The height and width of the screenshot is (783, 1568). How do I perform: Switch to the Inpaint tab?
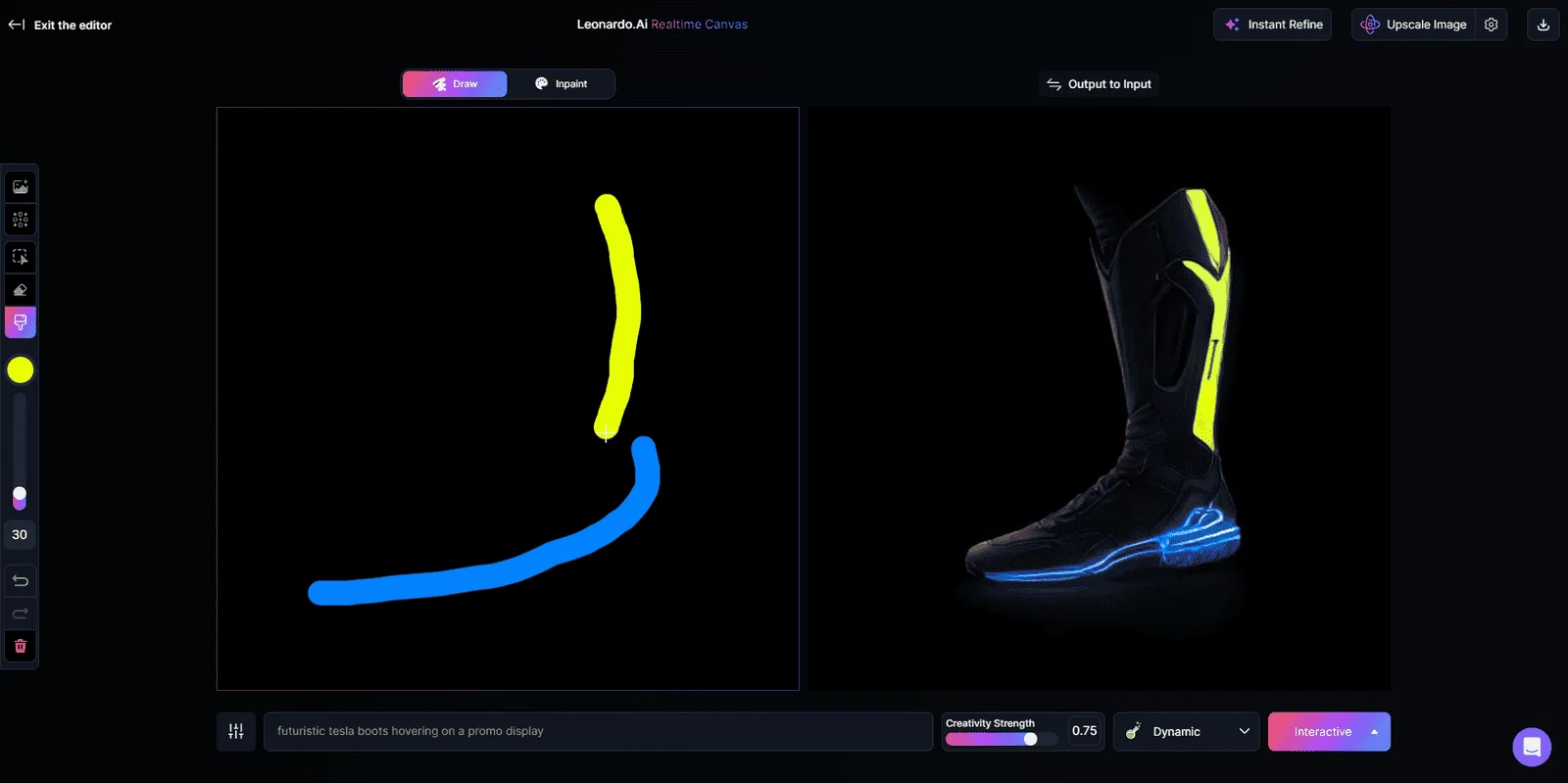(x=561, y=84)
